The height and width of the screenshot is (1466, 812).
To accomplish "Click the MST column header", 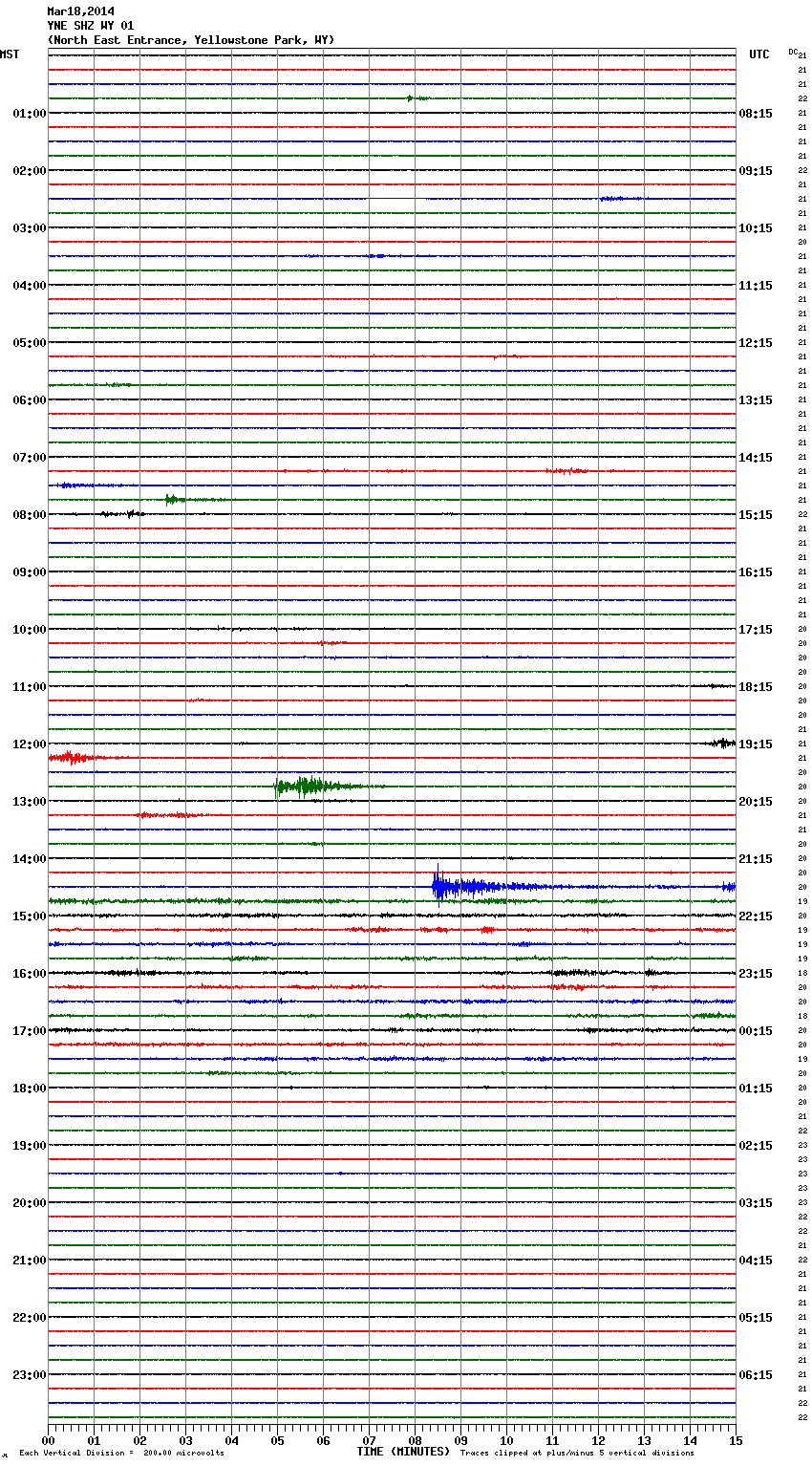I will (x=10, y=54).
